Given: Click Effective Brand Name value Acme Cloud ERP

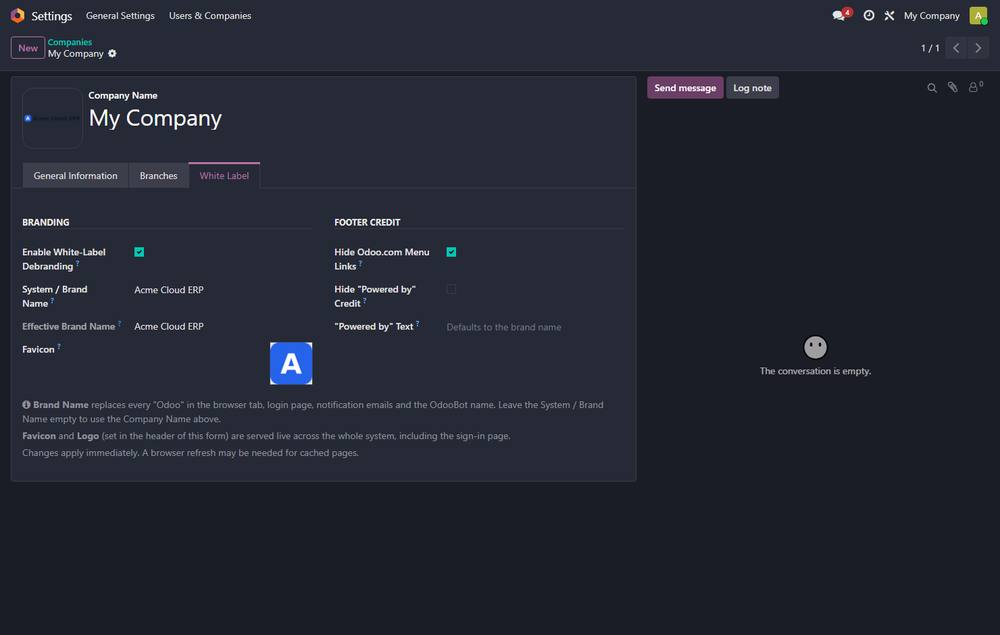Looking at the screenshot, I should (x=168, y=326).
